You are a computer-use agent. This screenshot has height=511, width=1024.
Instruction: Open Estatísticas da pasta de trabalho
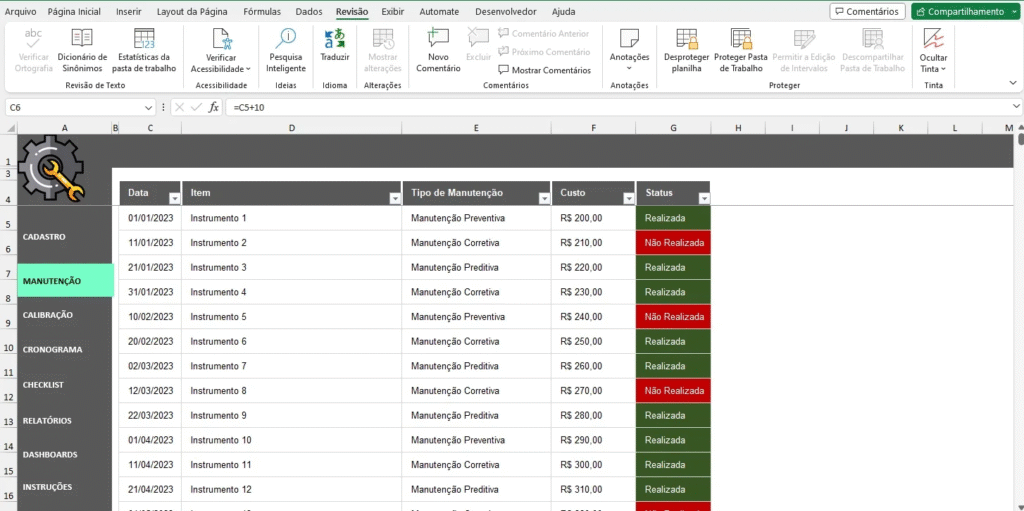point(144,39)
